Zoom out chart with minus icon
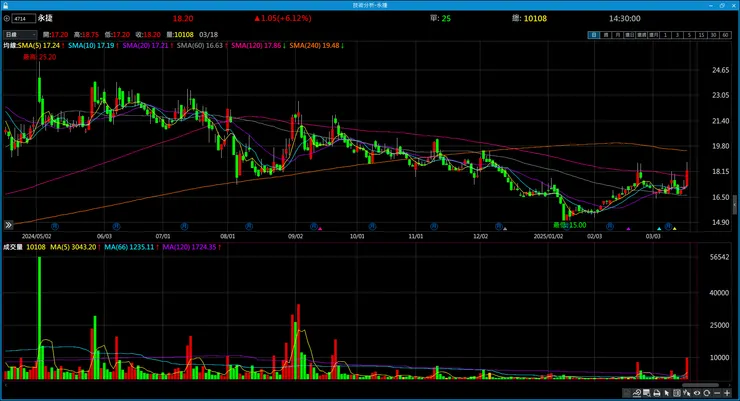 click(x=717, y=393)
